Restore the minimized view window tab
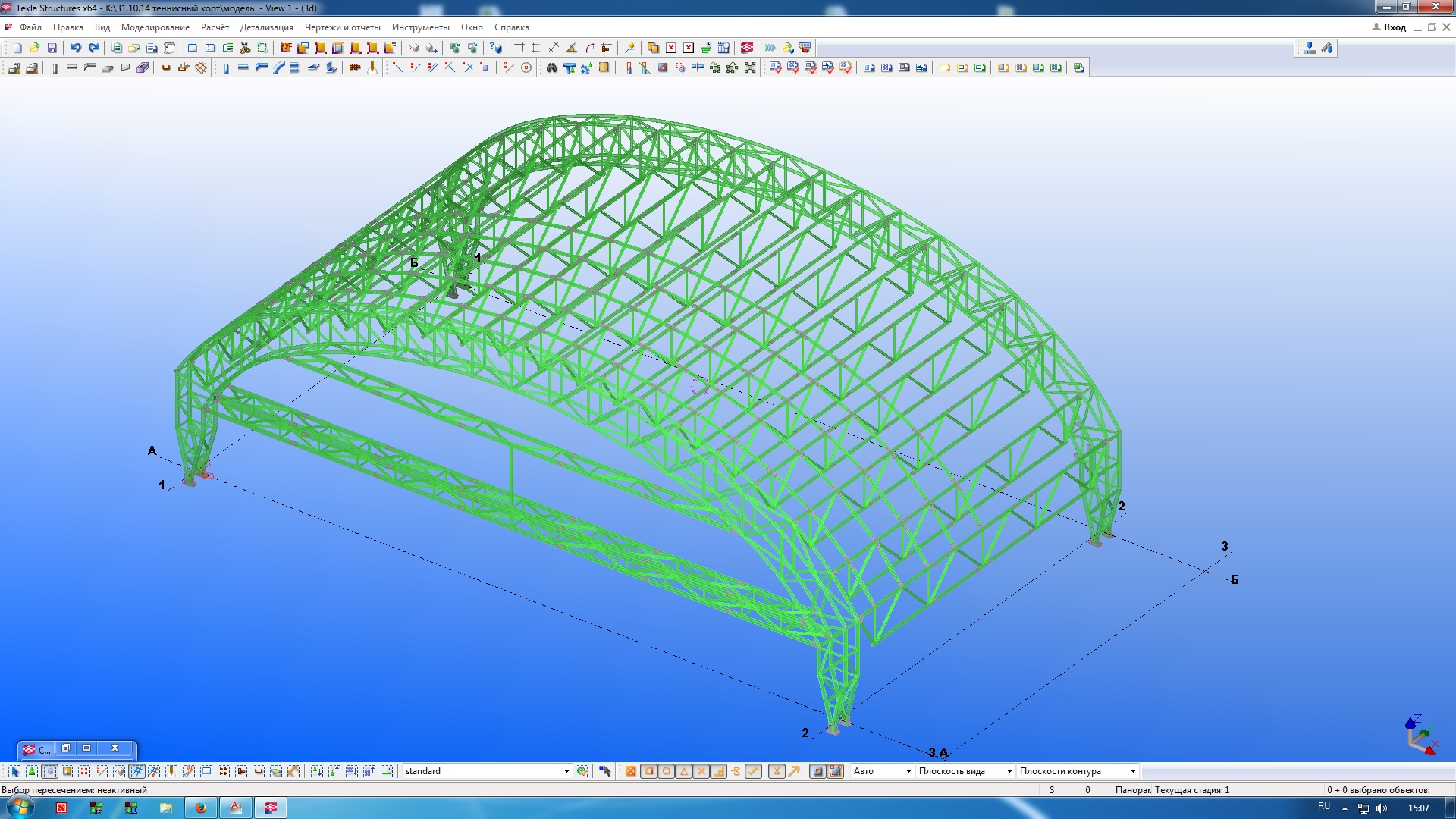This screenshot has height=819, width=1456. pyautogui.click(x=66, y=748)
